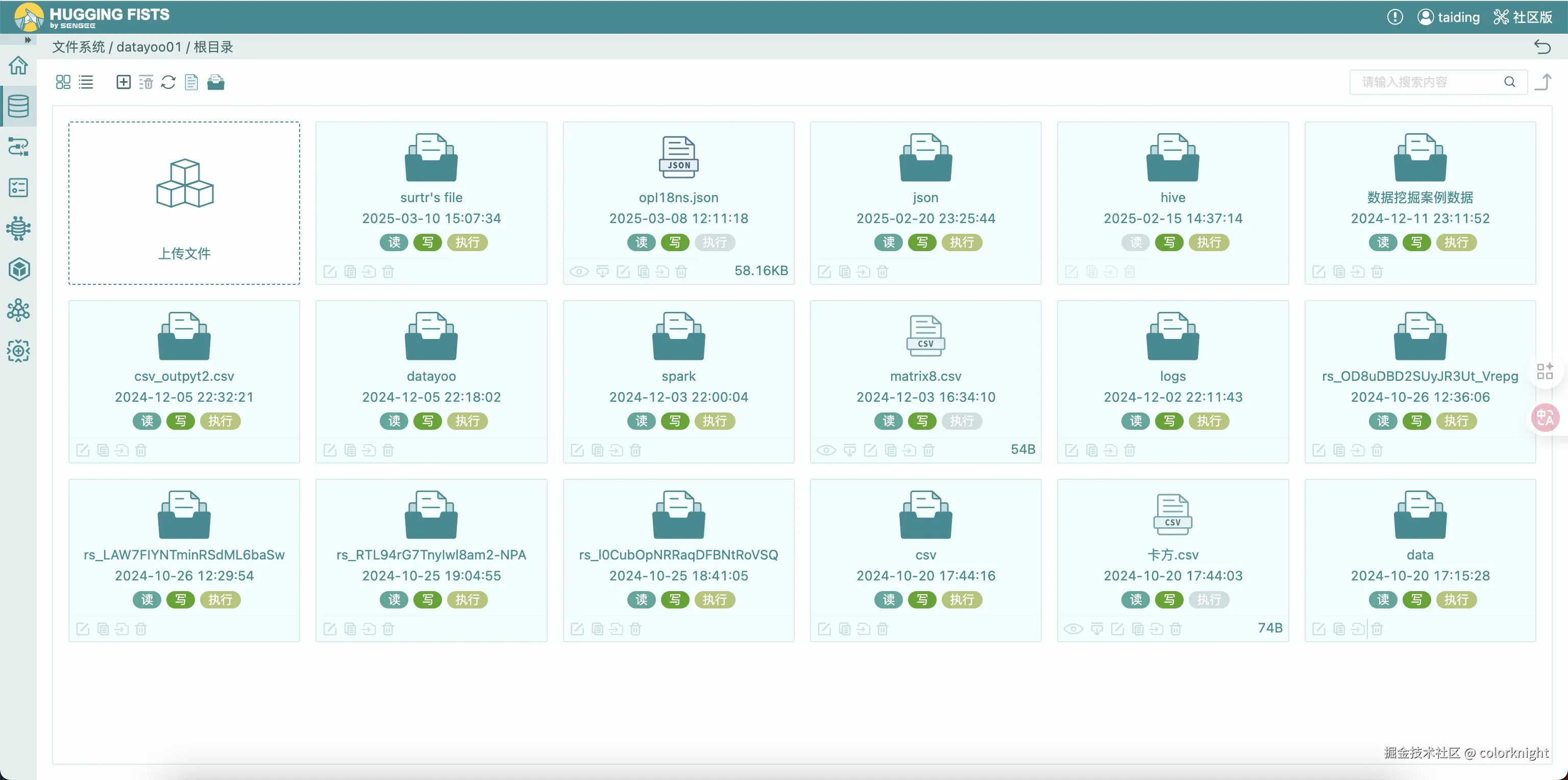This screenshot has width=1568, height=780.
Task: Click the new folder plus icon
Action: [123, 82]
